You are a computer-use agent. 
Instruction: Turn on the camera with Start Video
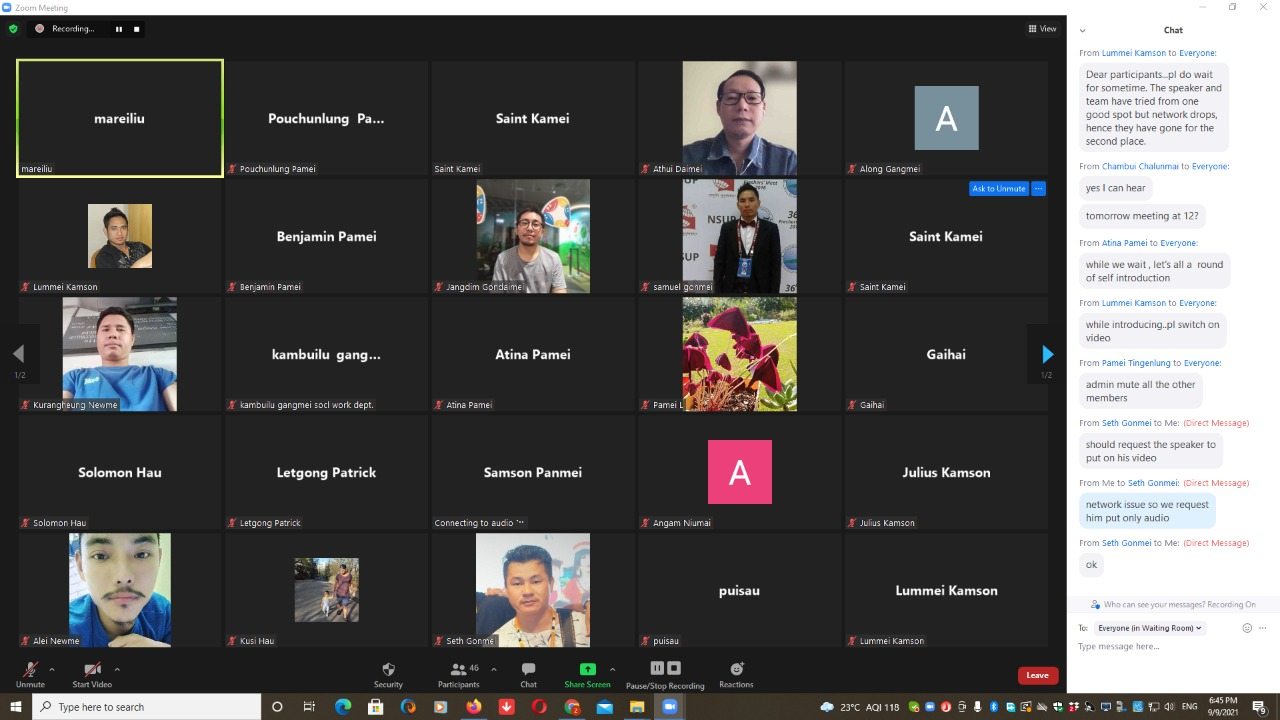pyautogui.click(x=92, y=669)
